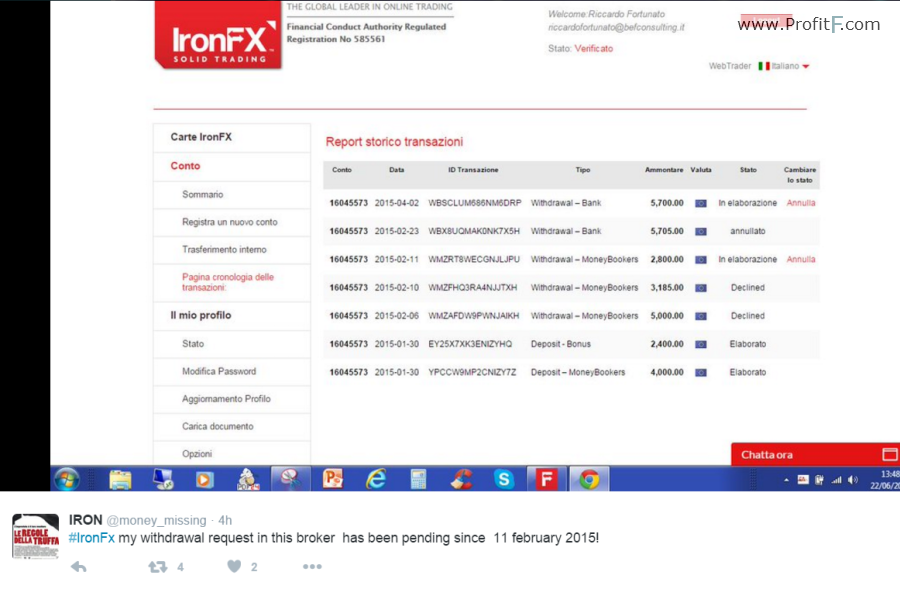This screenshot has height=589, width=900.
Task: Click Annulla for the 2015-04-02 withdrawal
Action: click(801, 203)
